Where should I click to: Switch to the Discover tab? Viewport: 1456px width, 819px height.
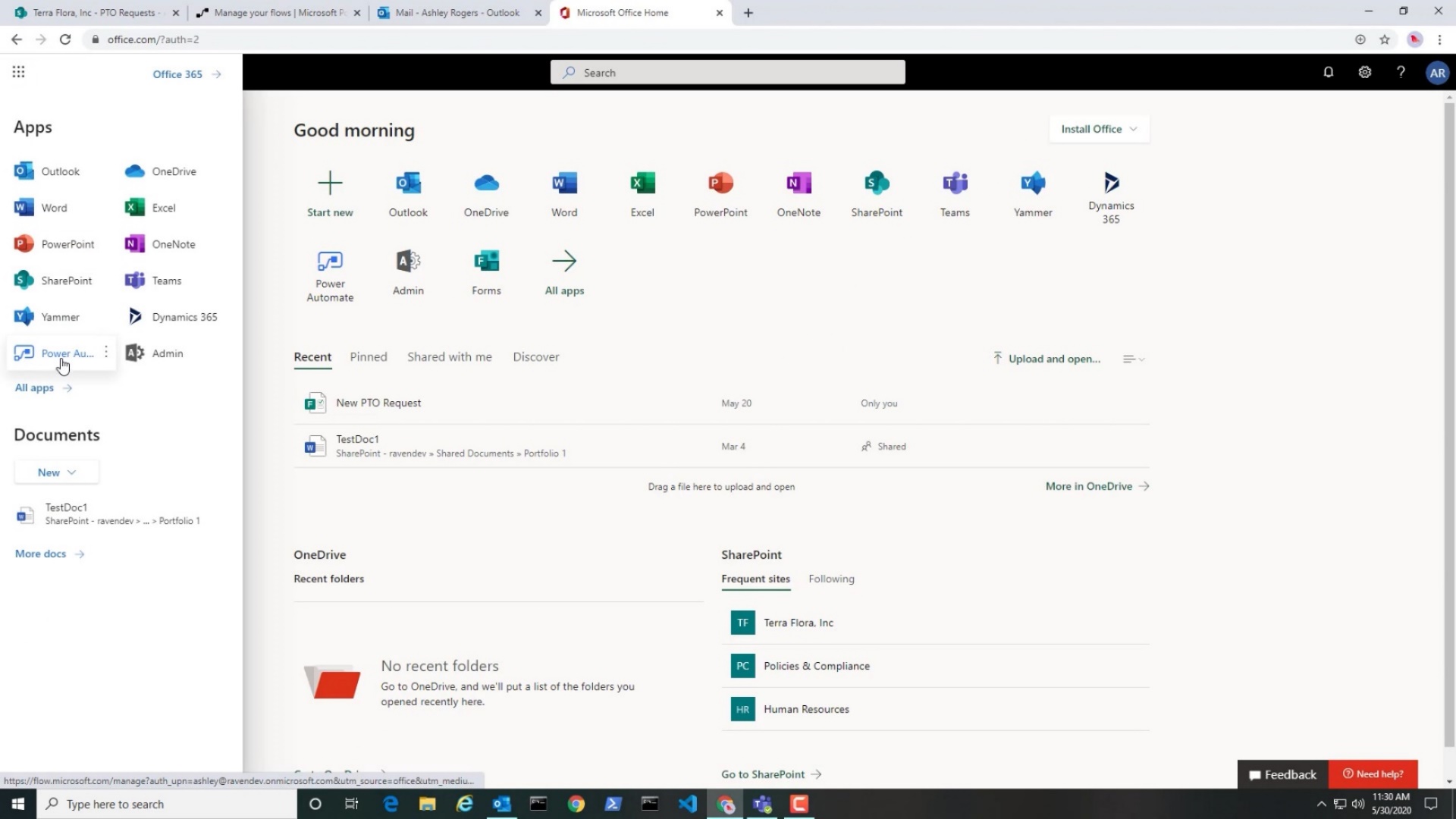coord(536,356)
